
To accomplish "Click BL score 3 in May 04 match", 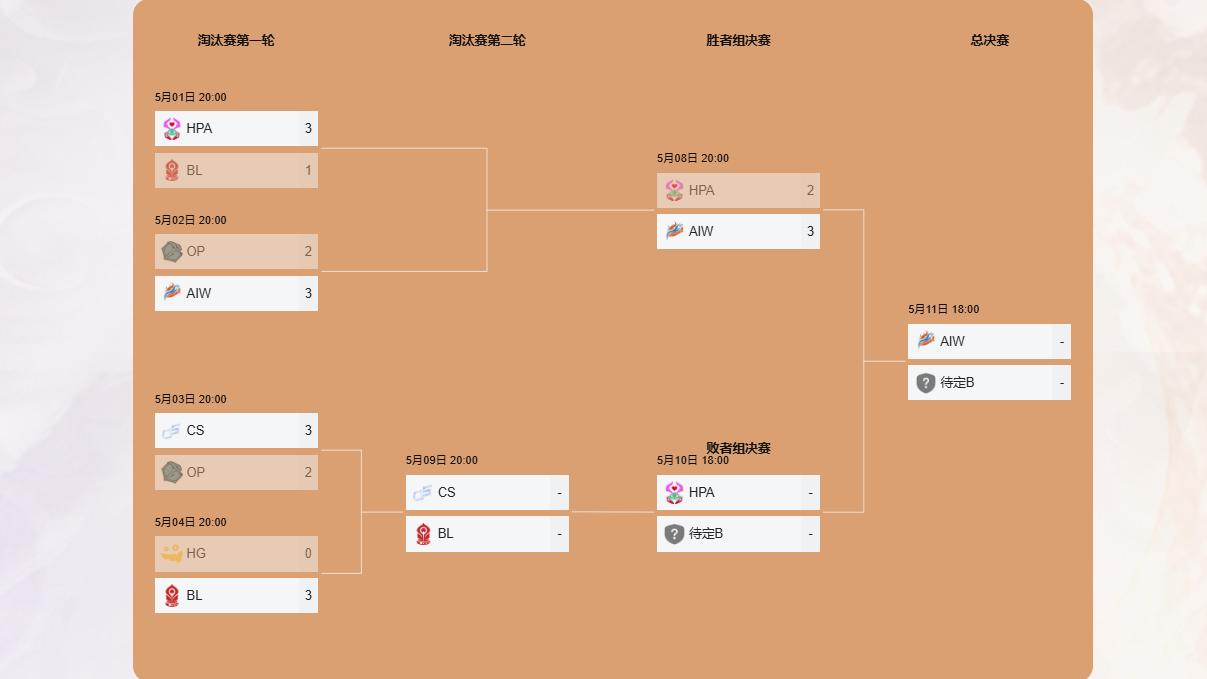I will (308, 595).
